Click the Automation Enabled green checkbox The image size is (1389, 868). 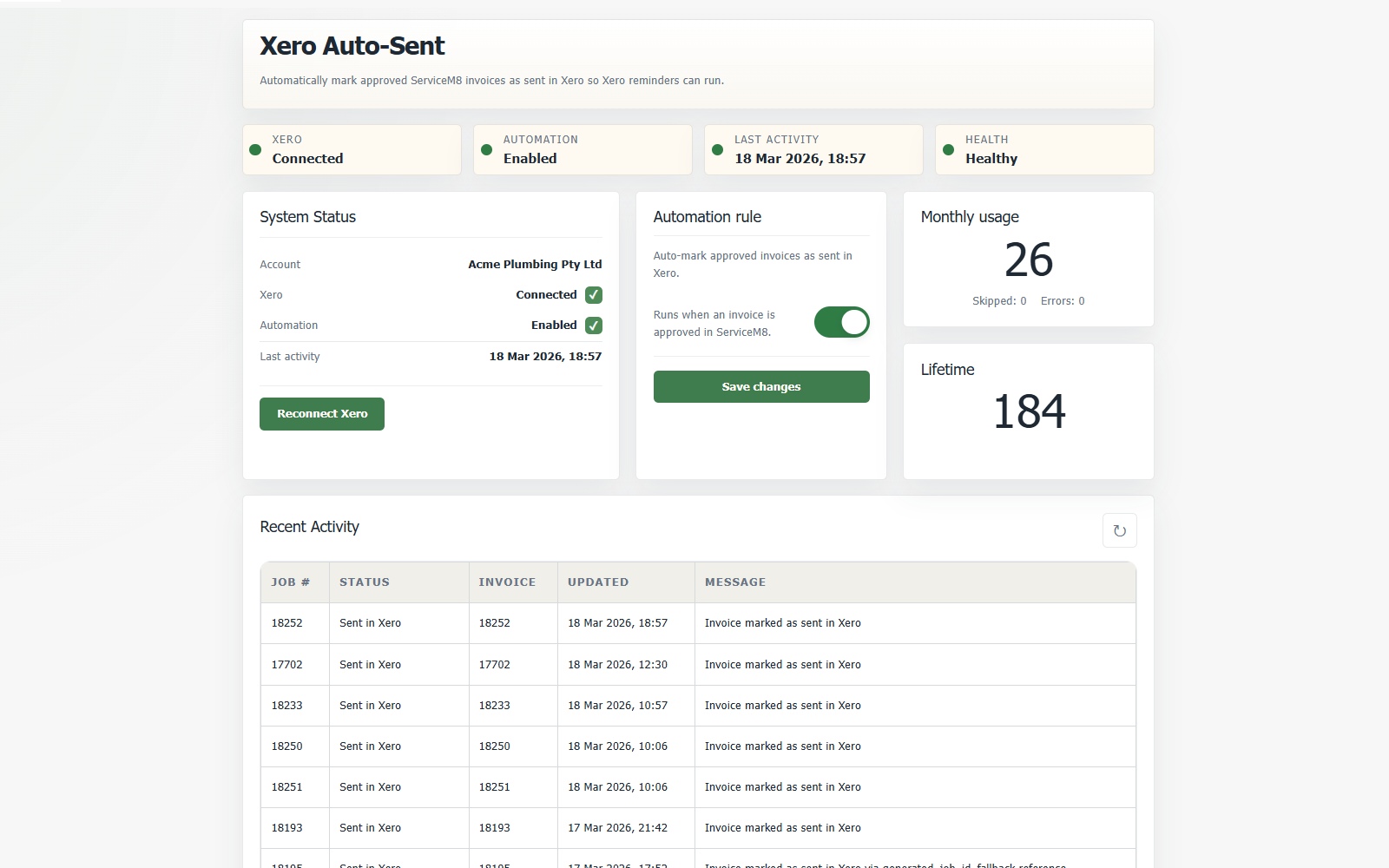coord(594,325)
